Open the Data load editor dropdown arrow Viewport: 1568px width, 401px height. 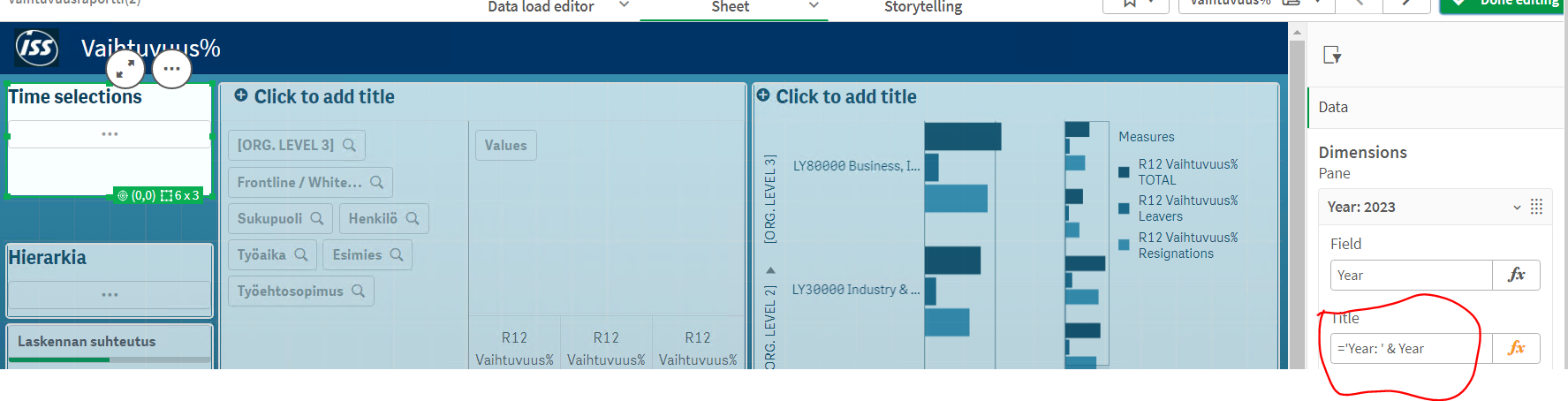point(624,5)
